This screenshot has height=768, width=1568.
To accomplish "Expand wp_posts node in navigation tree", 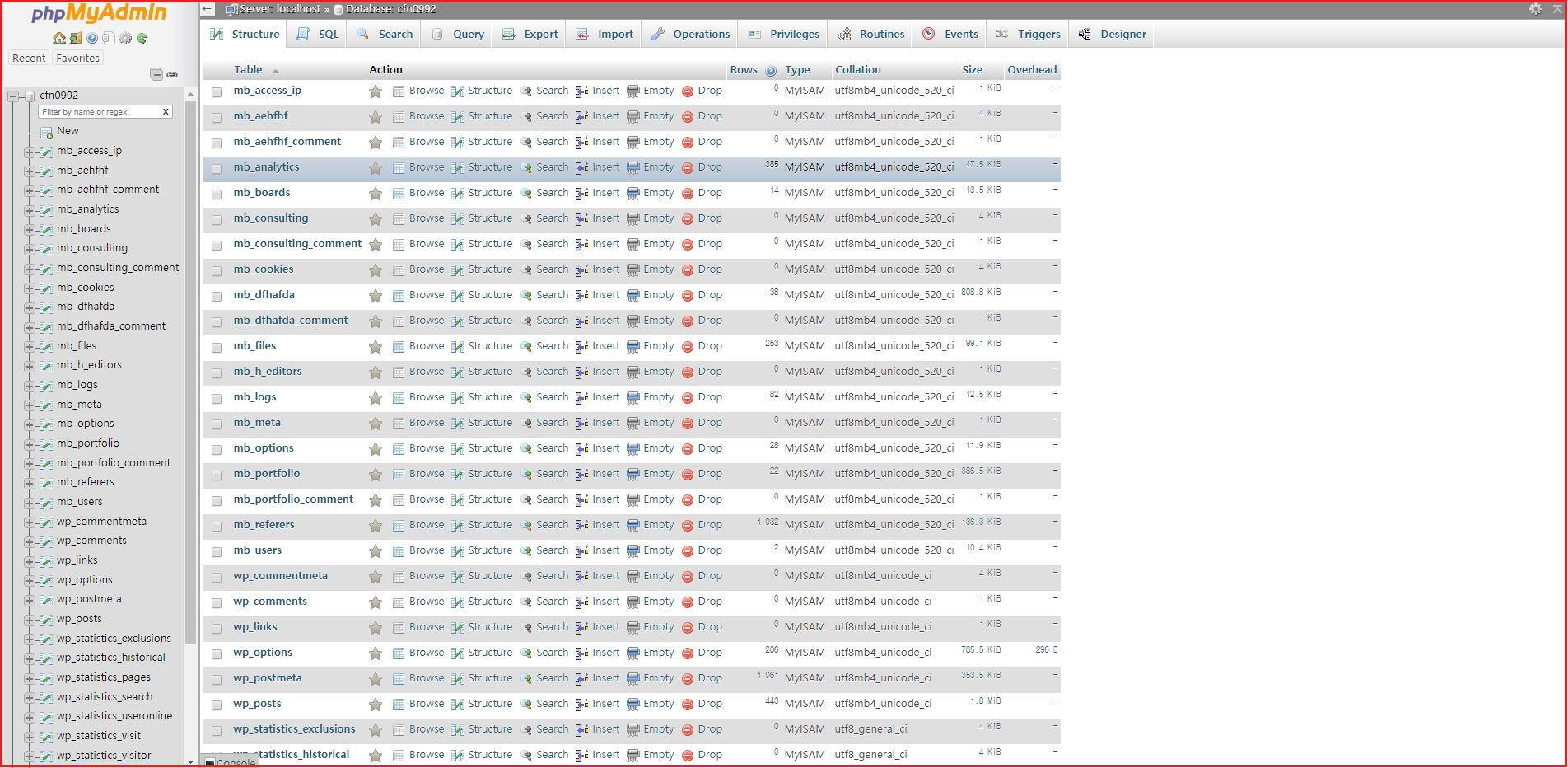I will click(30, 620).
